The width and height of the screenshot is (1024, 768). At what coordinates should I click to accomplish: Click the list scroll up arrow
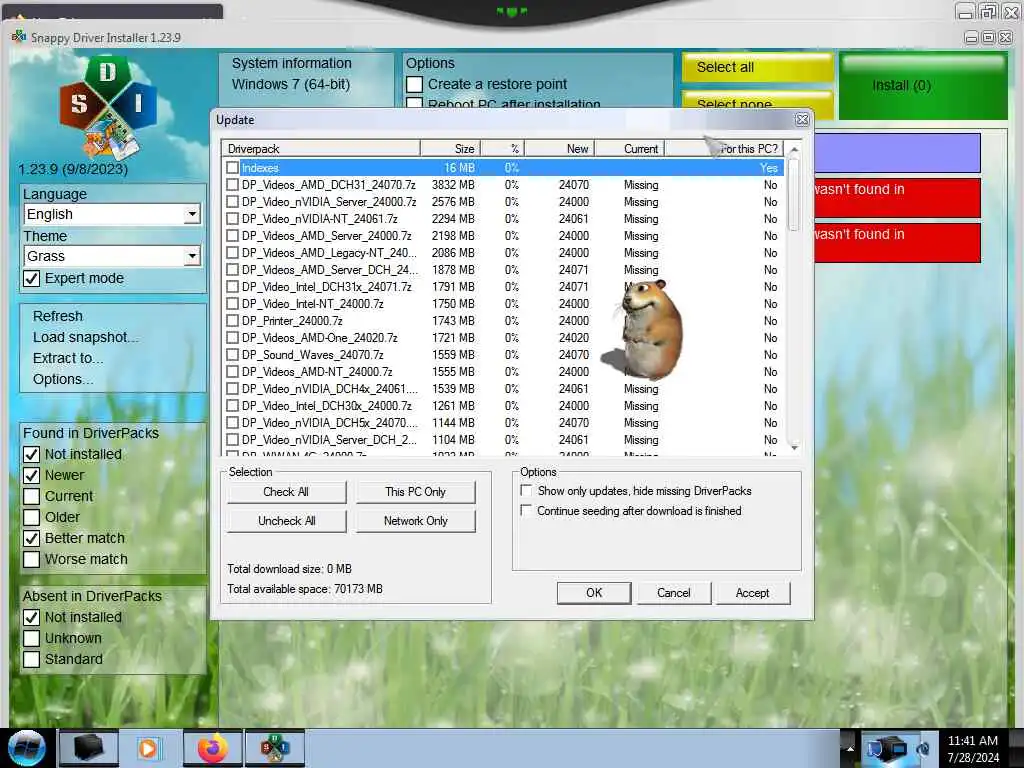click(x=793, y=150)
